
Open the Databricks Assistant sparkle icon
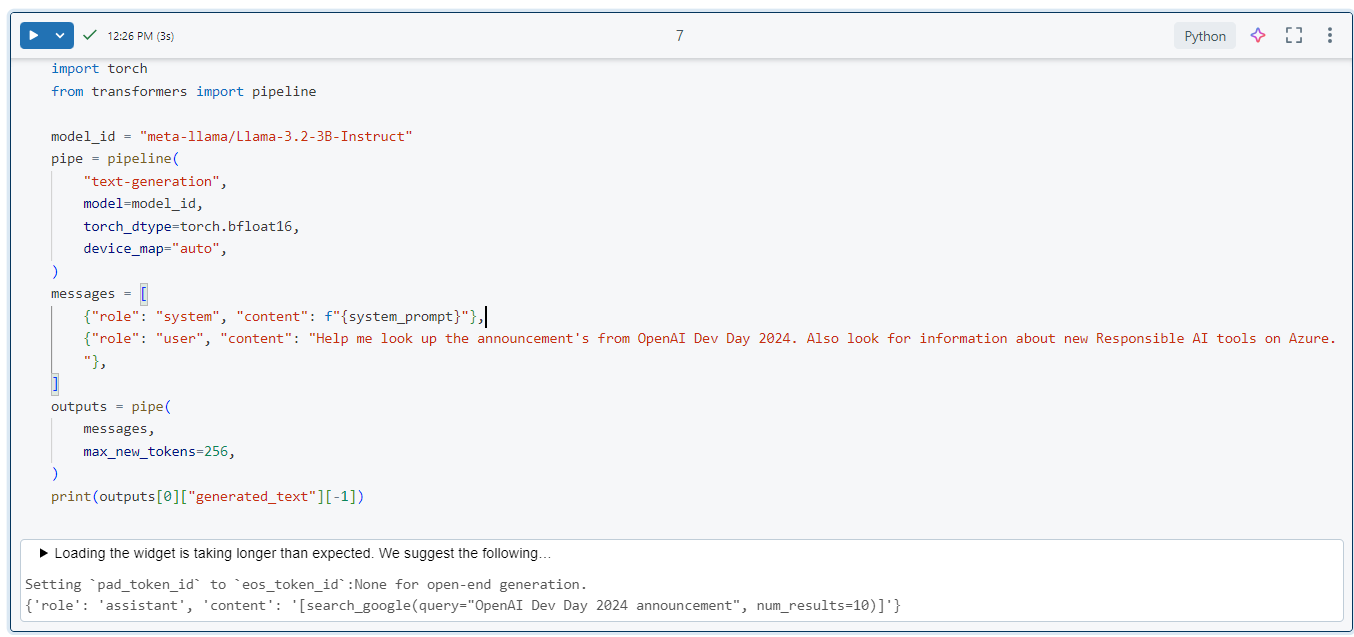coord(1258,35)
